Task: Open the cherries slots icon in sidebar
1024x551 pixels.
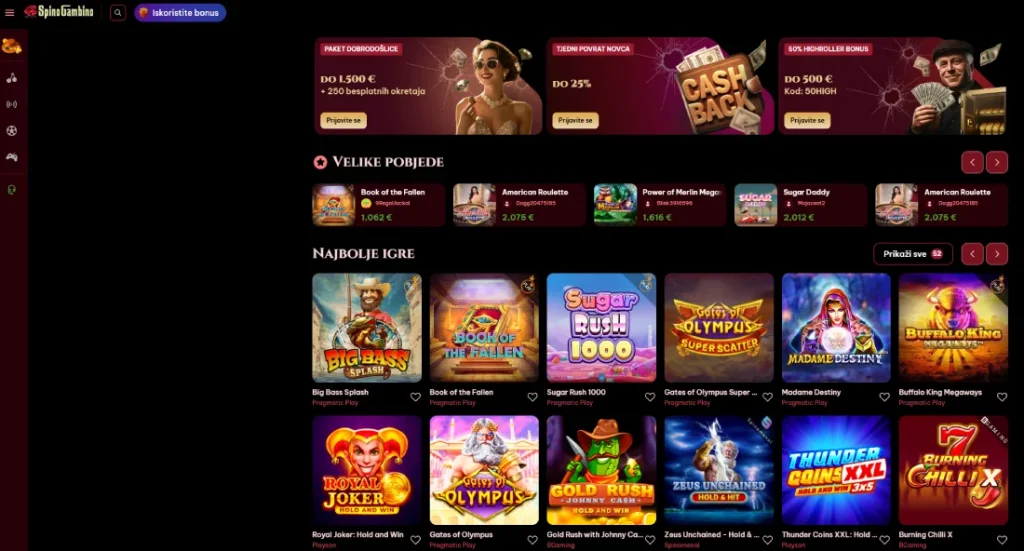Action: pyautogui.click(x=12, y=78)
